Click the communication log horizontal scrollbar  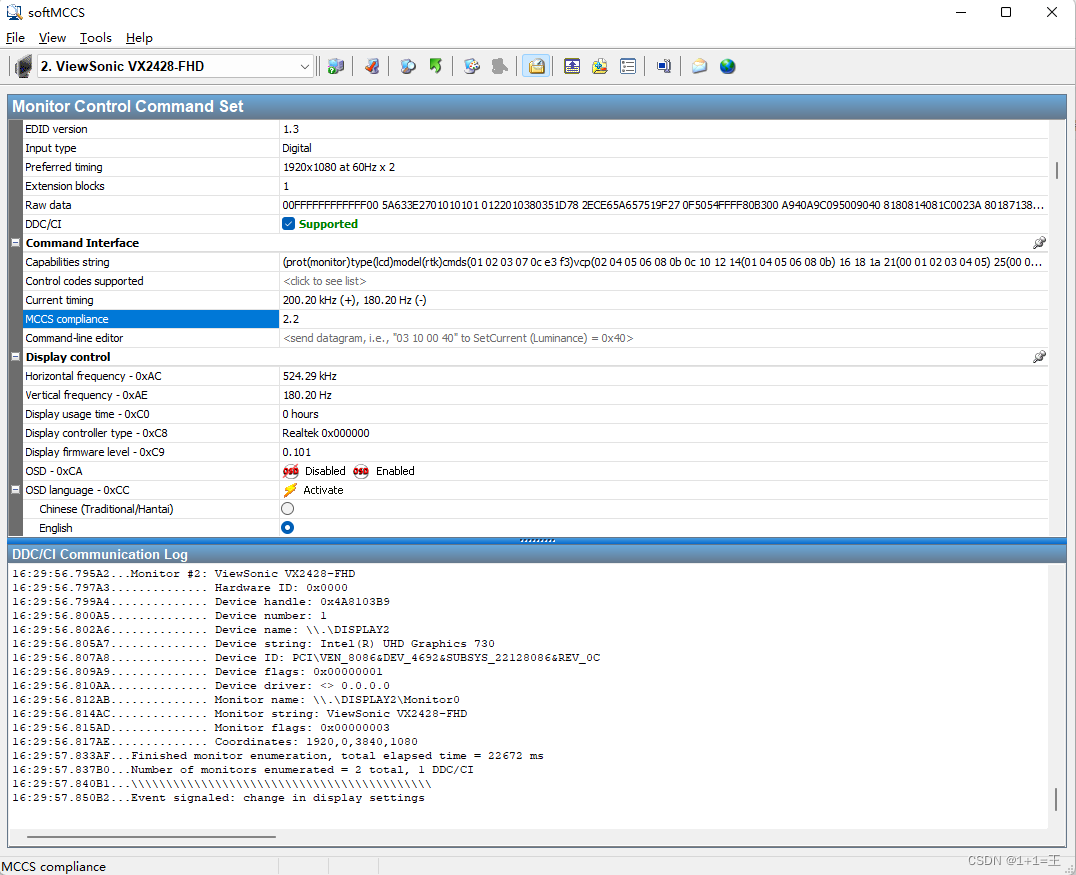151,837
